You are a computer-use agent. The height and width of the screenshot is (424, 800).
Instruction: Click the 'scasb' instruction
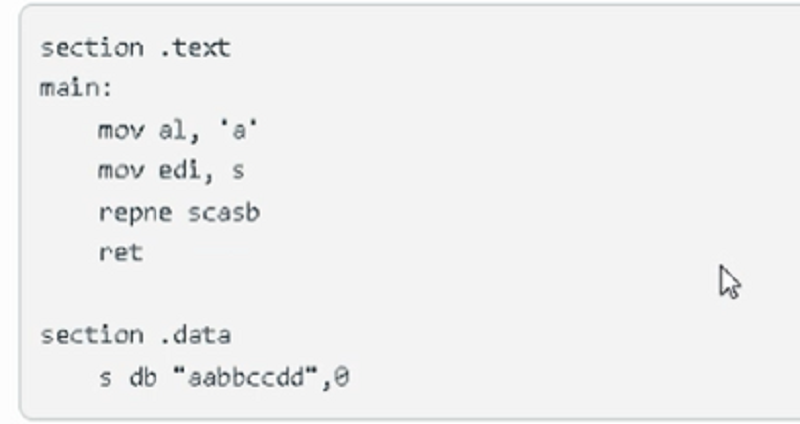click(224, 212)
